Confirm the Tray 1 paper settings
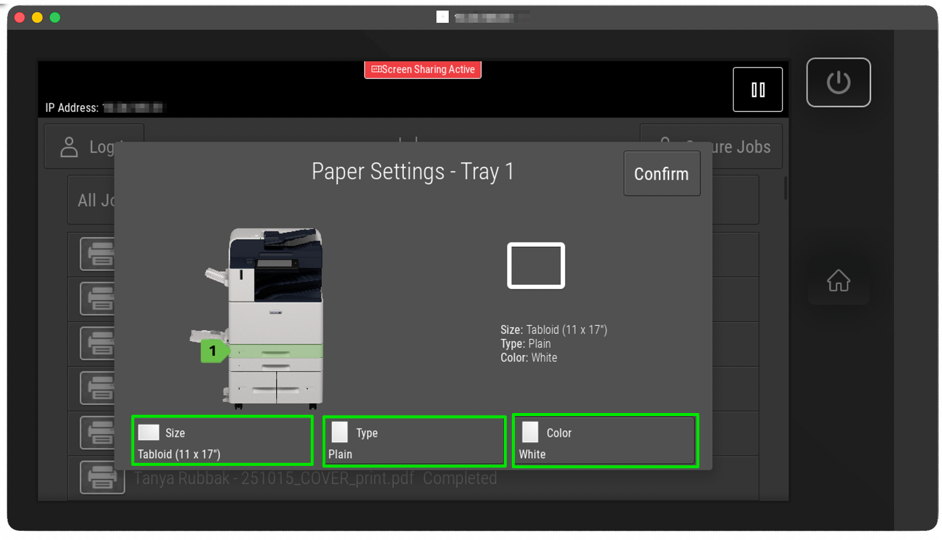Viewport: 942px width, 540px height. coord(661,174)
